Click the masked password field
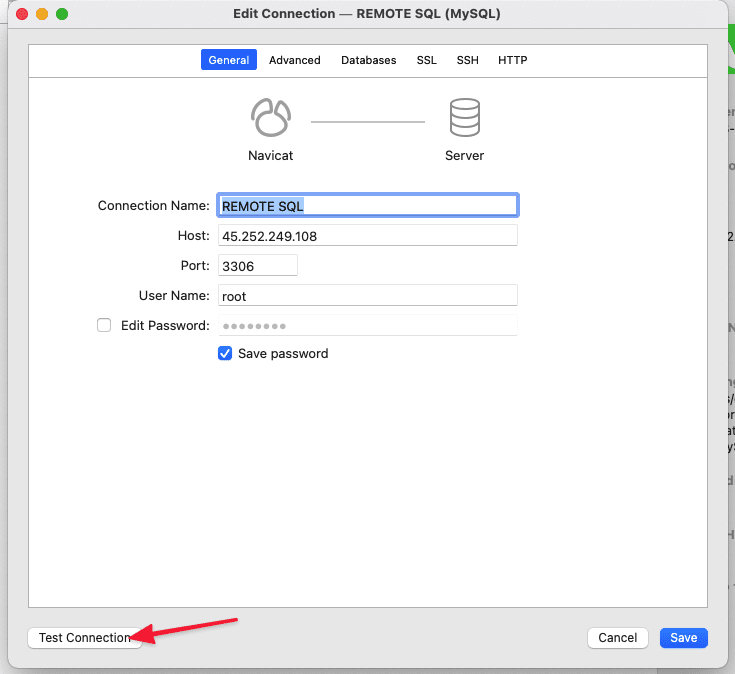The image size is (735, 674). point(367,325)
